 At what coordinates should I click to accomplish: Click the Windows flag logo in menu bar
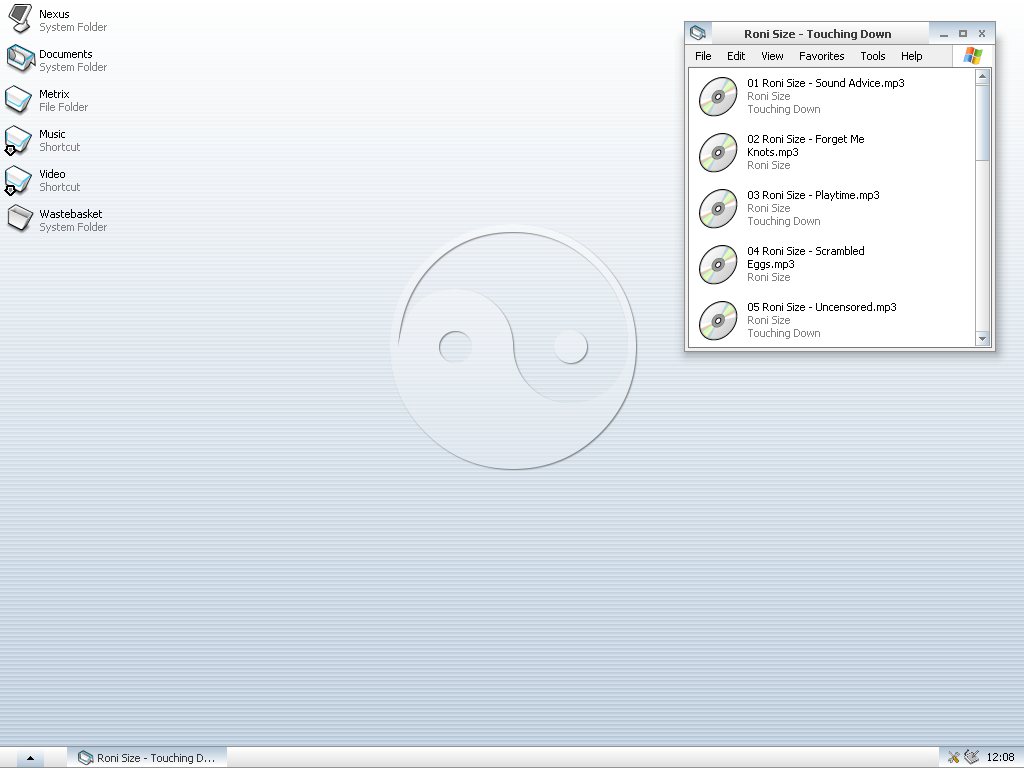(x=972, y=56)
